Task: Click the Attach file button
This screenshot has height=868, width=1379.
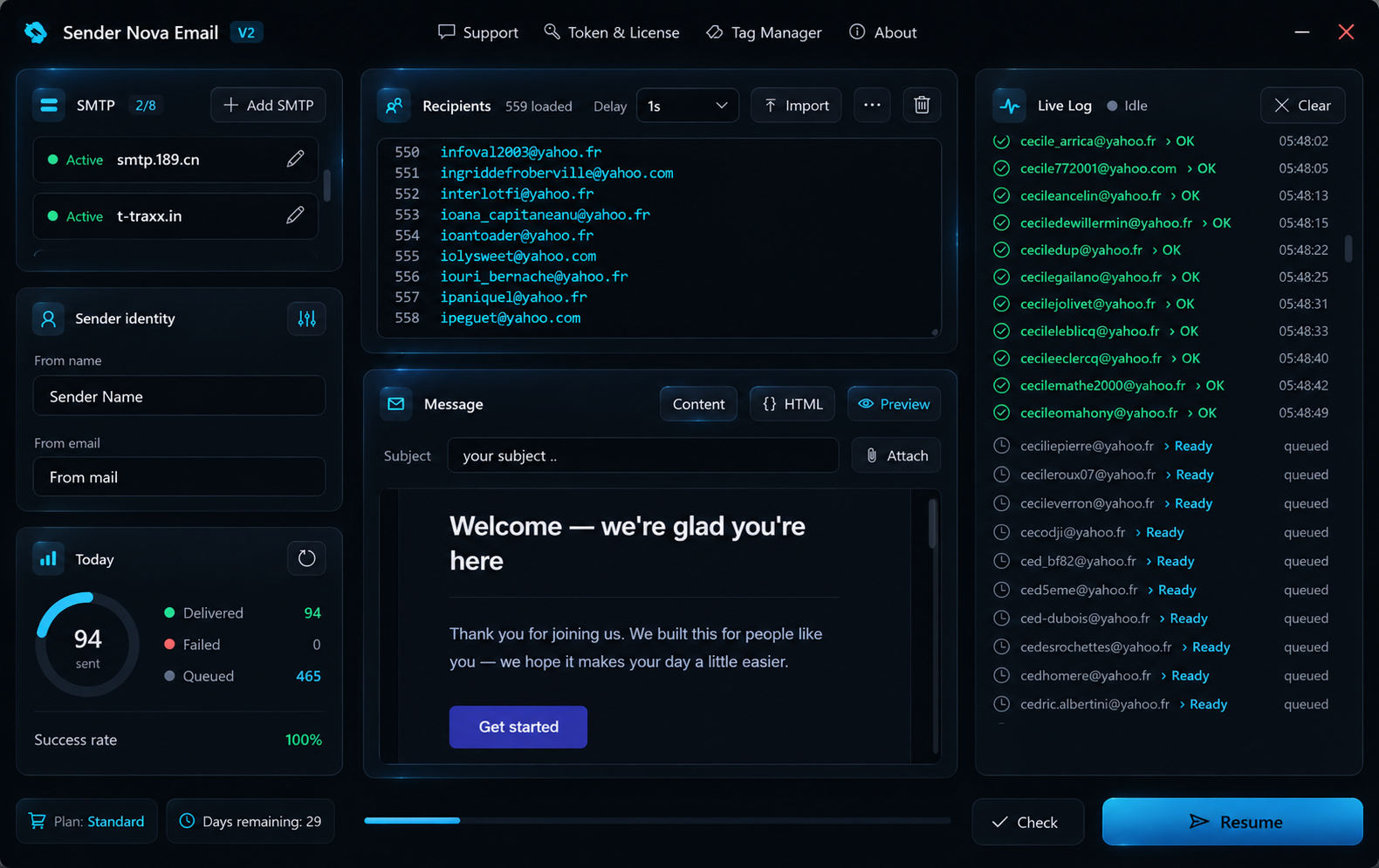Action: click(x=896, y=455)
